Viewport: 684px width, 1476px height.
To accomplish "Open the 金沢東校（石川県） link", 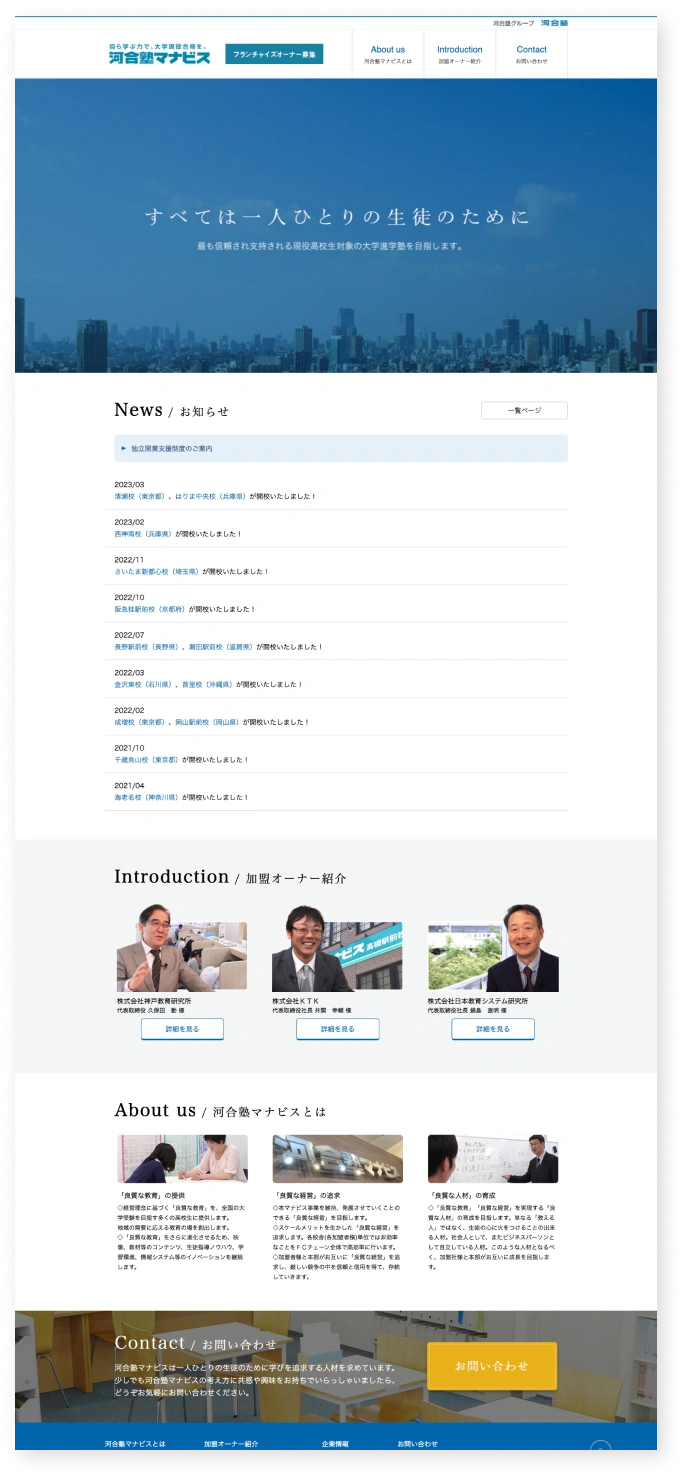I will coord(144,685).
